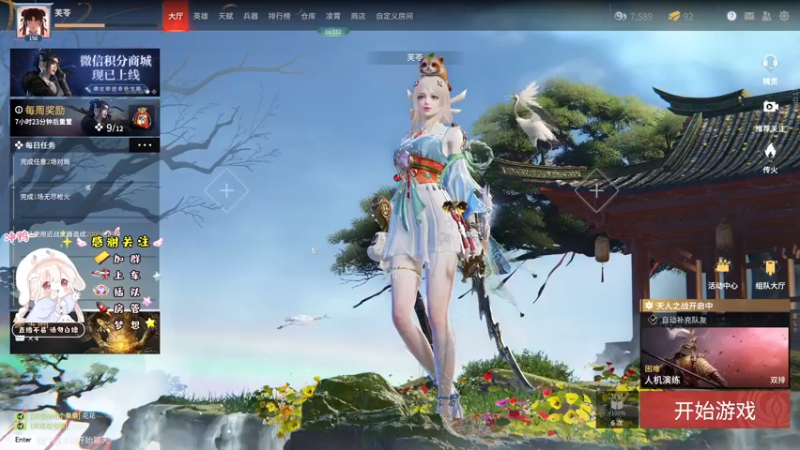
Task: Open the 英雄 heroes tab
Action: tap(201, 16)
